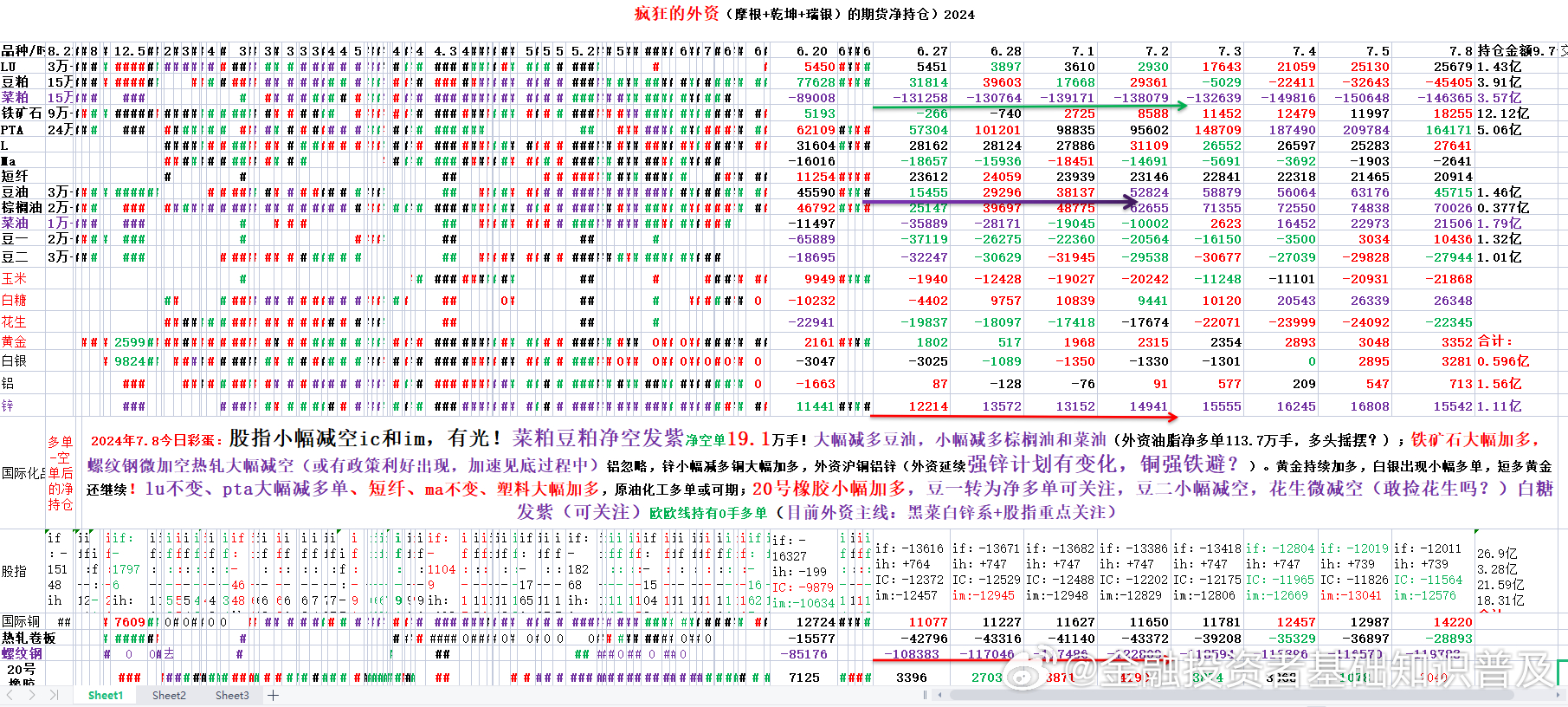This screenshot has height=707, width=1568.
Task: Select the commentary starting 2024年7.8今日彩蛋
Action: click(819, 475)
